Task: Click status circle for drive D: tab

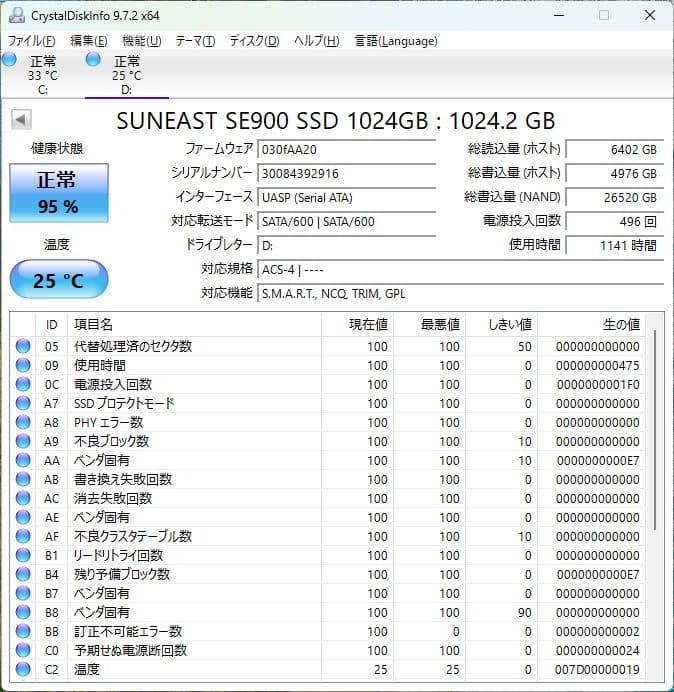Action: pyautogui.click(x=93, y=59)
